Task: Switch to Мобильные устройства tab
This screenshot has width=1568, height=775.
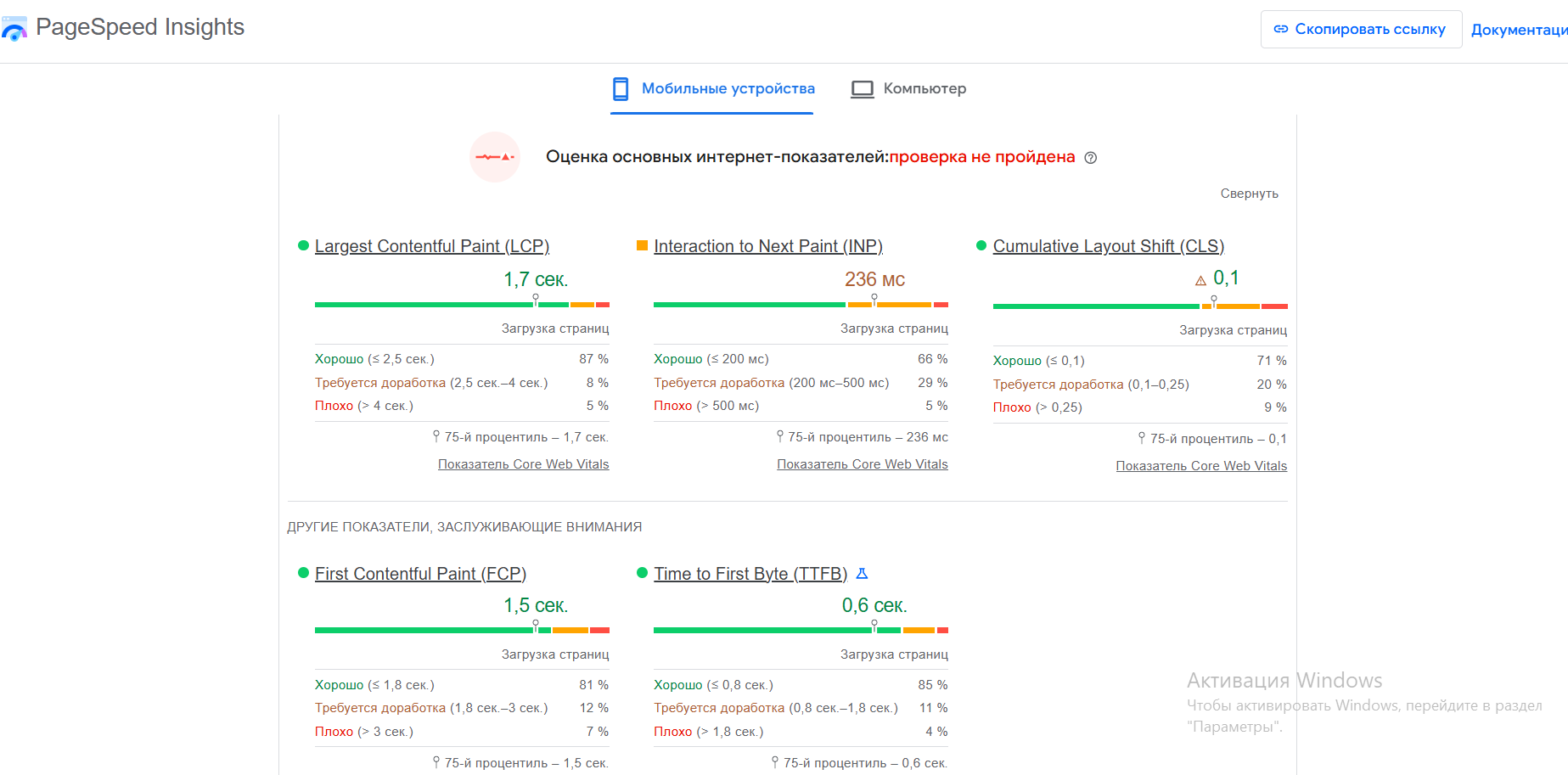Action: (713, 89)
